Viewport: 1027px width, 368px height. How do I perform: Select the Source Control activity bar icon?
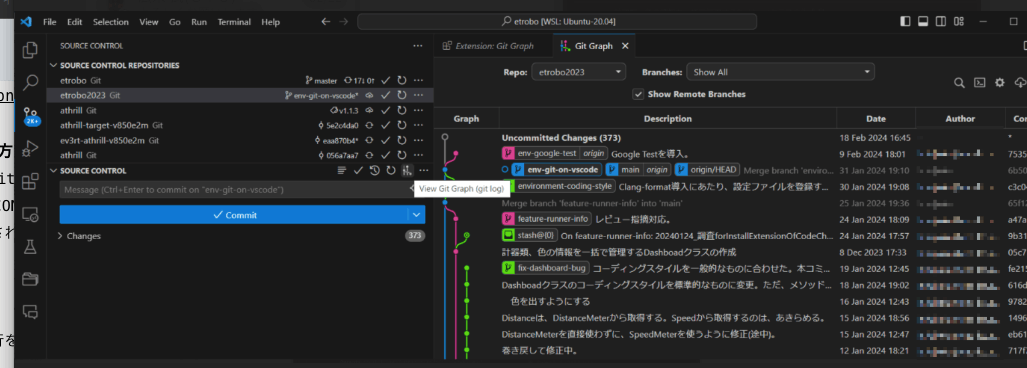30,116
